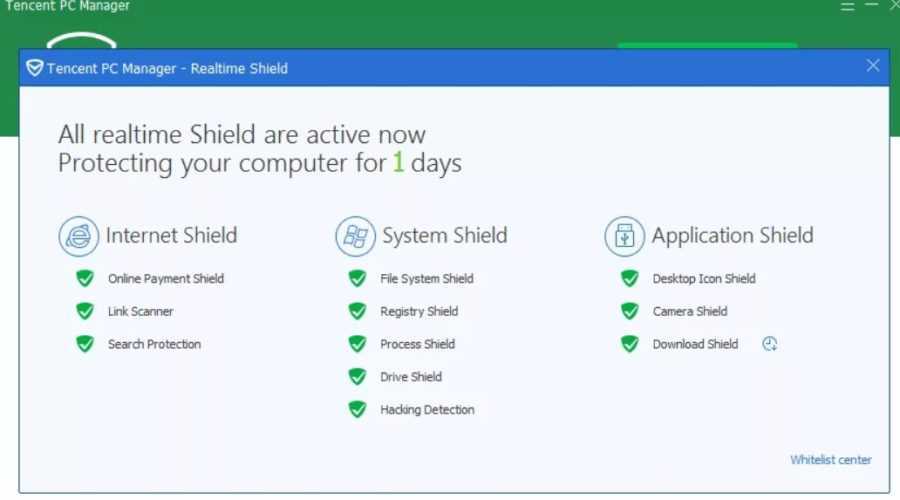This screenshot has width=900, height=500.
Task: Click the Download Shield label
Action: click(x=695, y=344)
